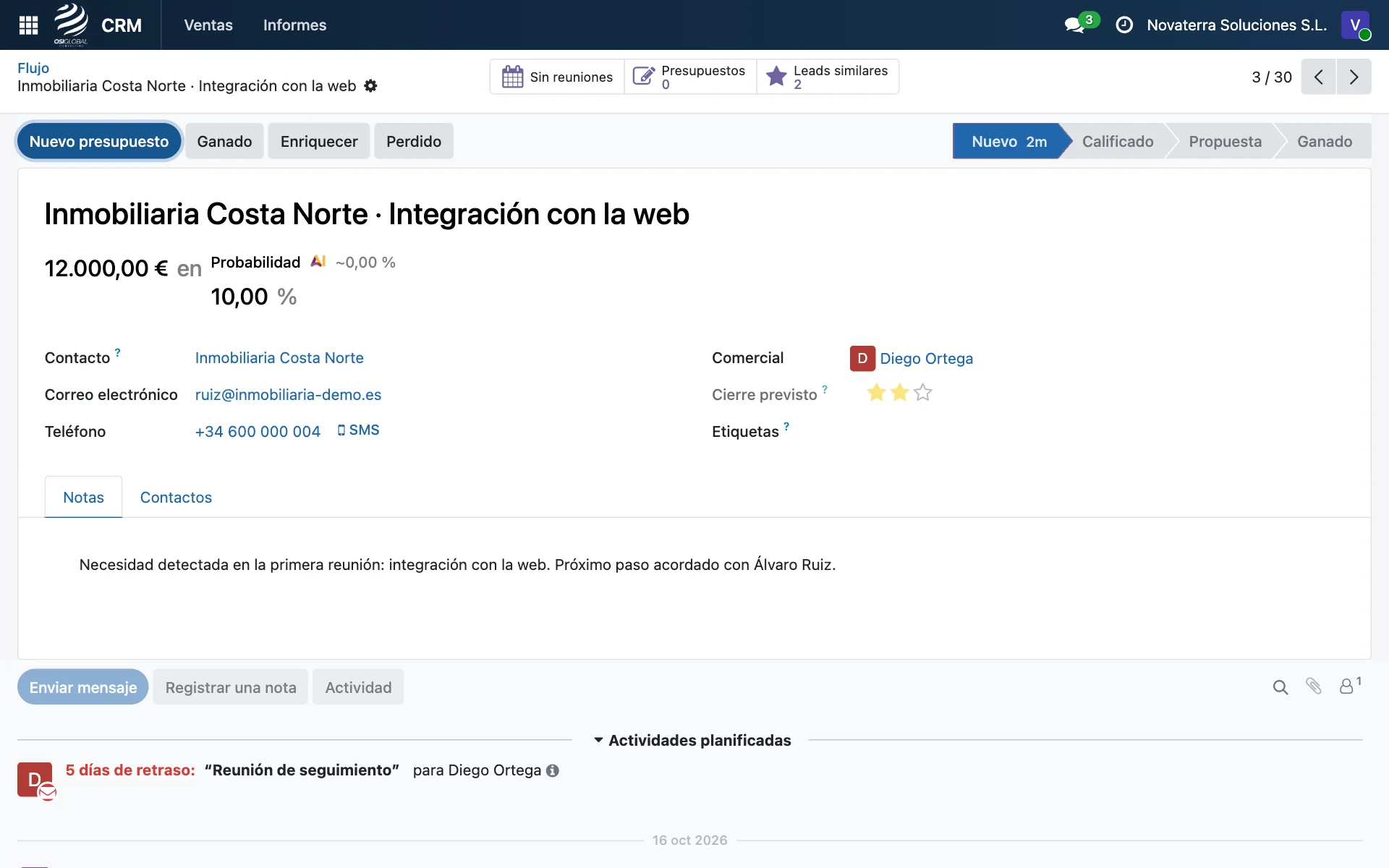Select the Ganado pipeline stage

pyautogui.click(x=1324, y=141)
